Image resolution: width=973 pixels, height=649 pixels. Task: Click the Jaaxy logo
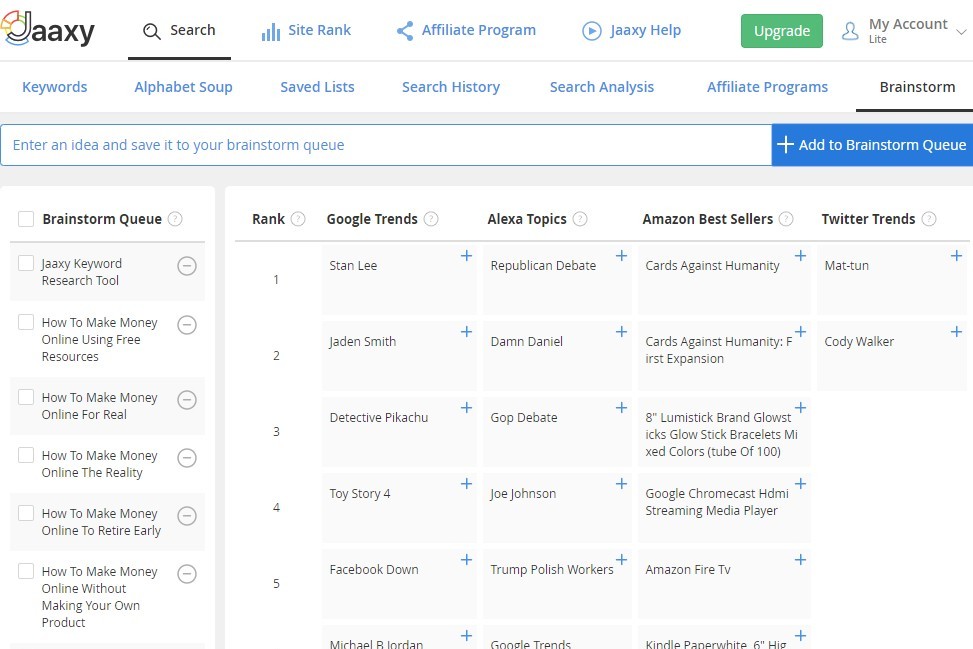coord(48,29)
